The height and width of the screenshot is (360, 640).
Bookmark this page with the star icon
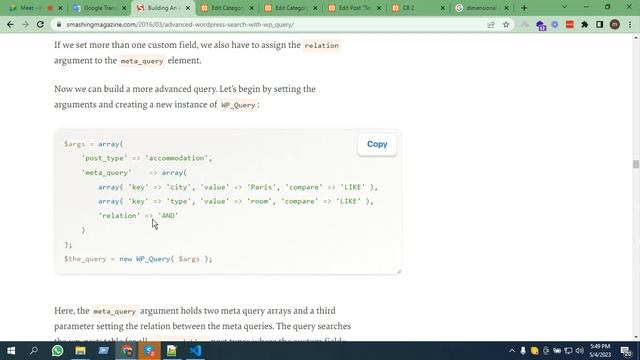pyautogui.click(x=506, y=24)
